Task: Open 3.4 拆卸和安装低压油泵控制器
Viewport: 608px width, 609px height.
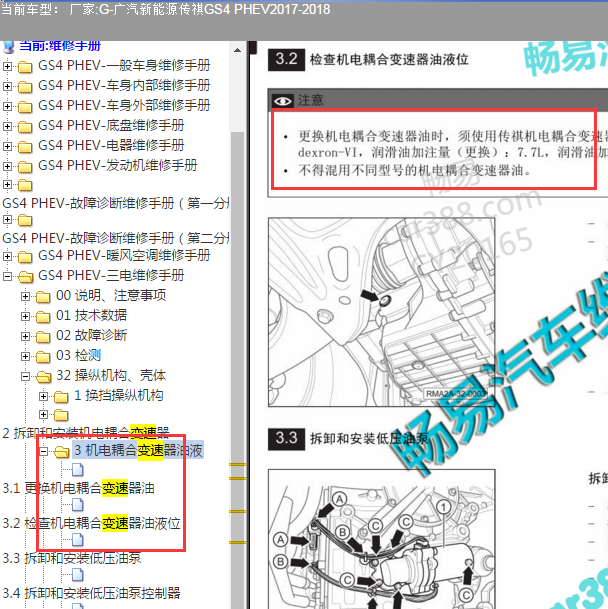Action: click(92, 593)
